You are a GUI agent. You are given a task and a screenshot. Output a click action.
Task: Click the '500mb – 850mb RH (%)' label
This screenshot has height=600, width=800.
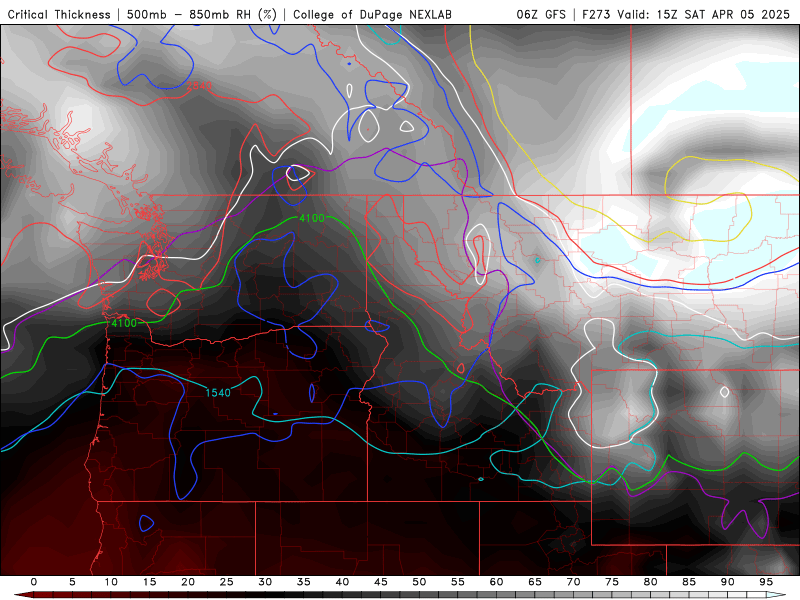coord(202,15)
